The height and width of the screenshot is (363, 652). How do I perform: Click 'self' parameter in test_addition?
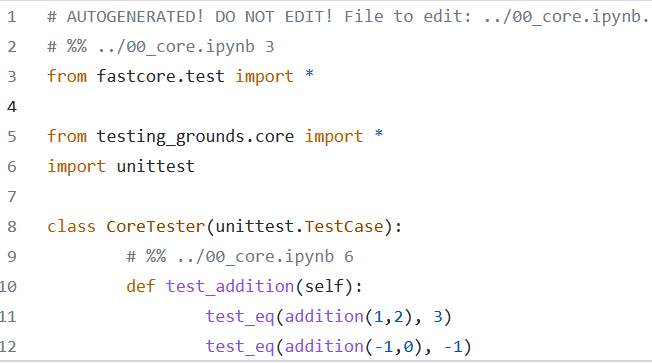coord(324,287)
